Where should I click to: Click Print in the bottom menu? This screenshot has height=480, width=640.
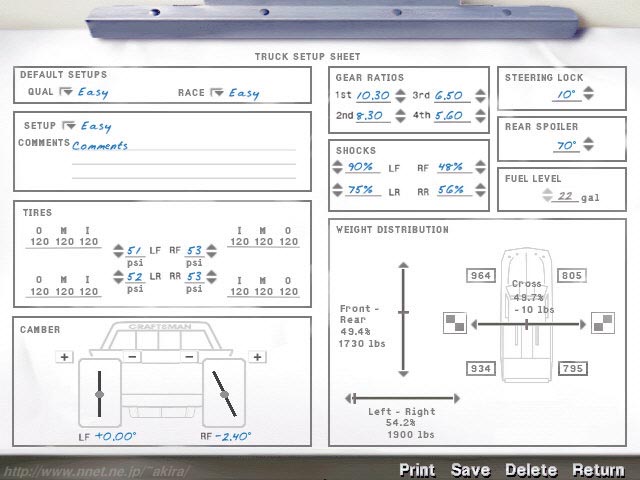coord(418,469)
